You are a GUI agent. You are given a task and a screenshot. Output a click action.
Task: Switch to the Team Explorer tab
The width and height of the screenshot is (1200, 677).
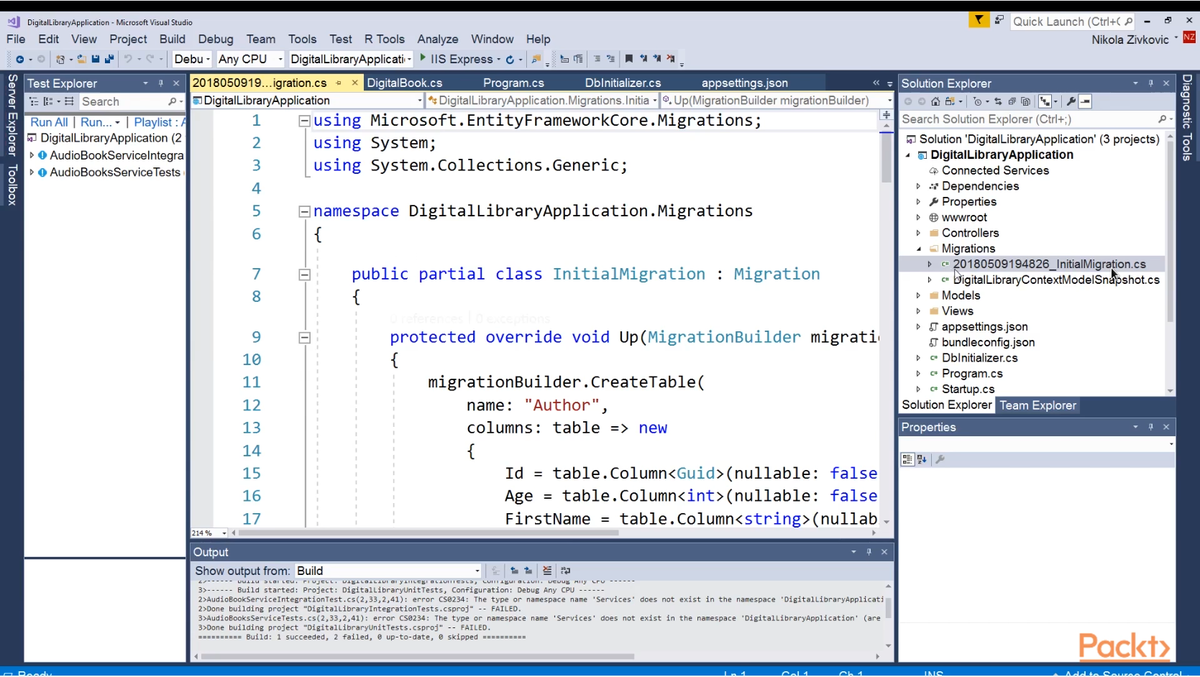pos(1038,405)
